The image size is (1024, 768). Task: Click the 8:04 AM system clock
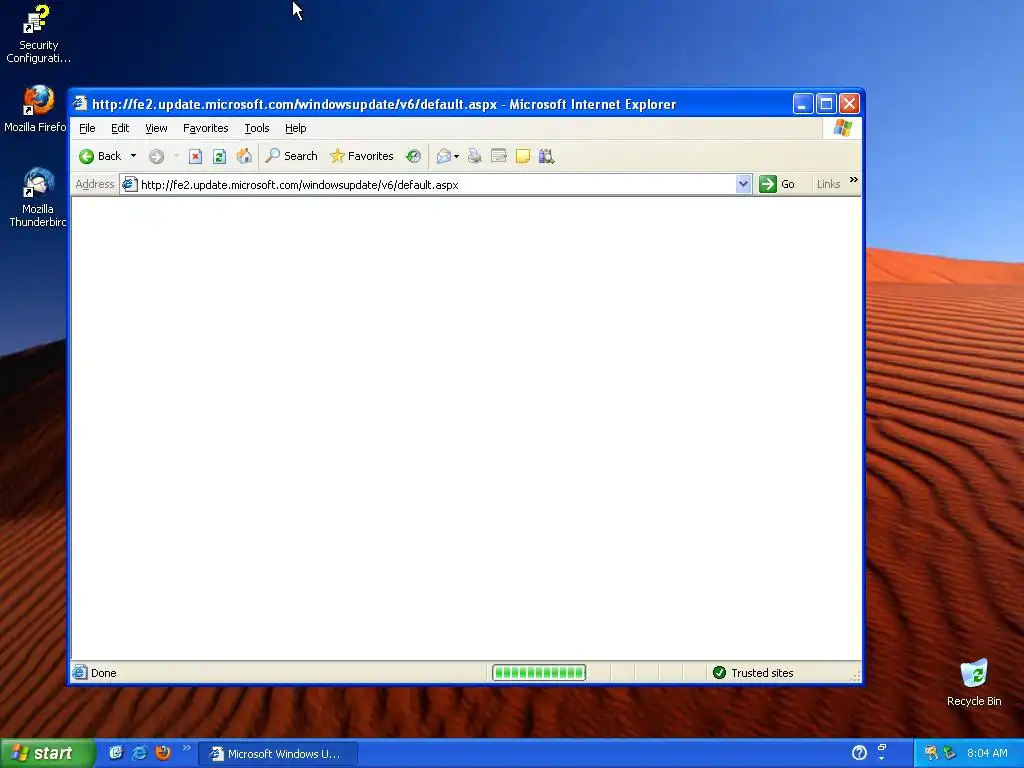(x=987, y=753)
